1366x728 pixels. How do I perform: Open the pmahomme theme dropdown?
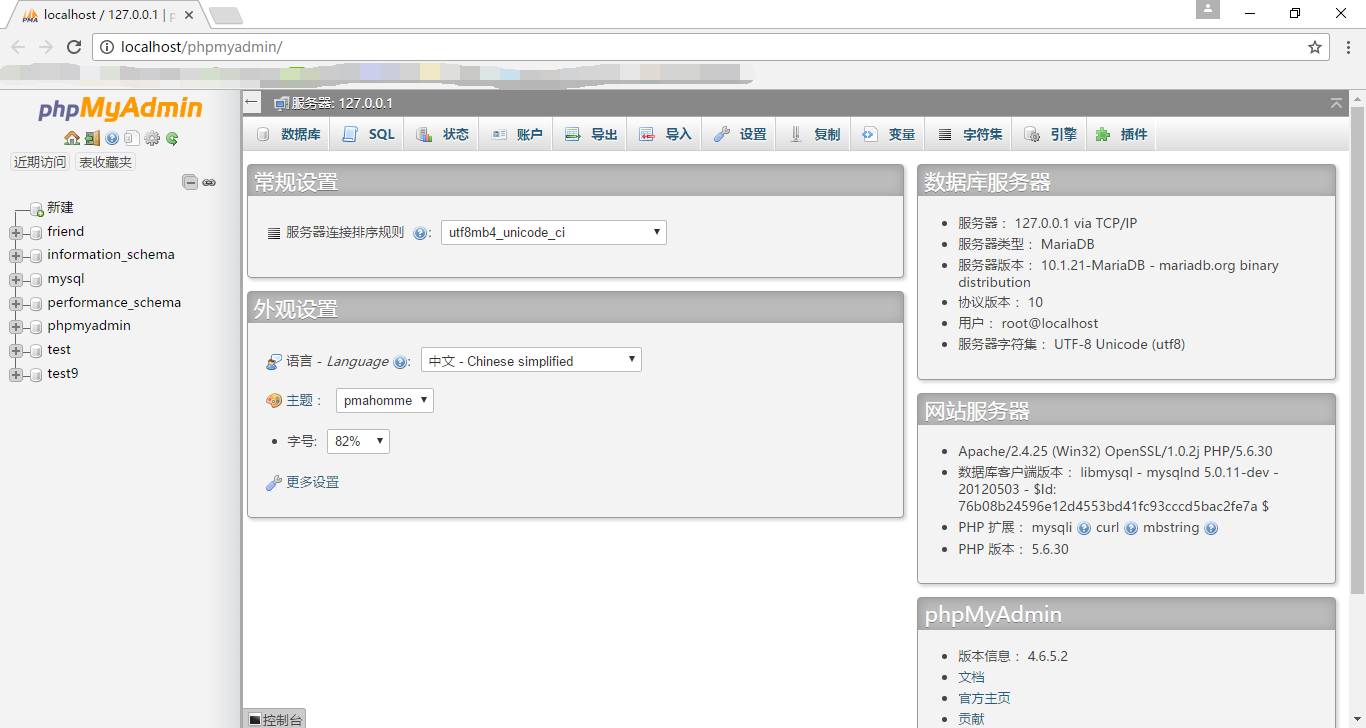click(384, 401)
